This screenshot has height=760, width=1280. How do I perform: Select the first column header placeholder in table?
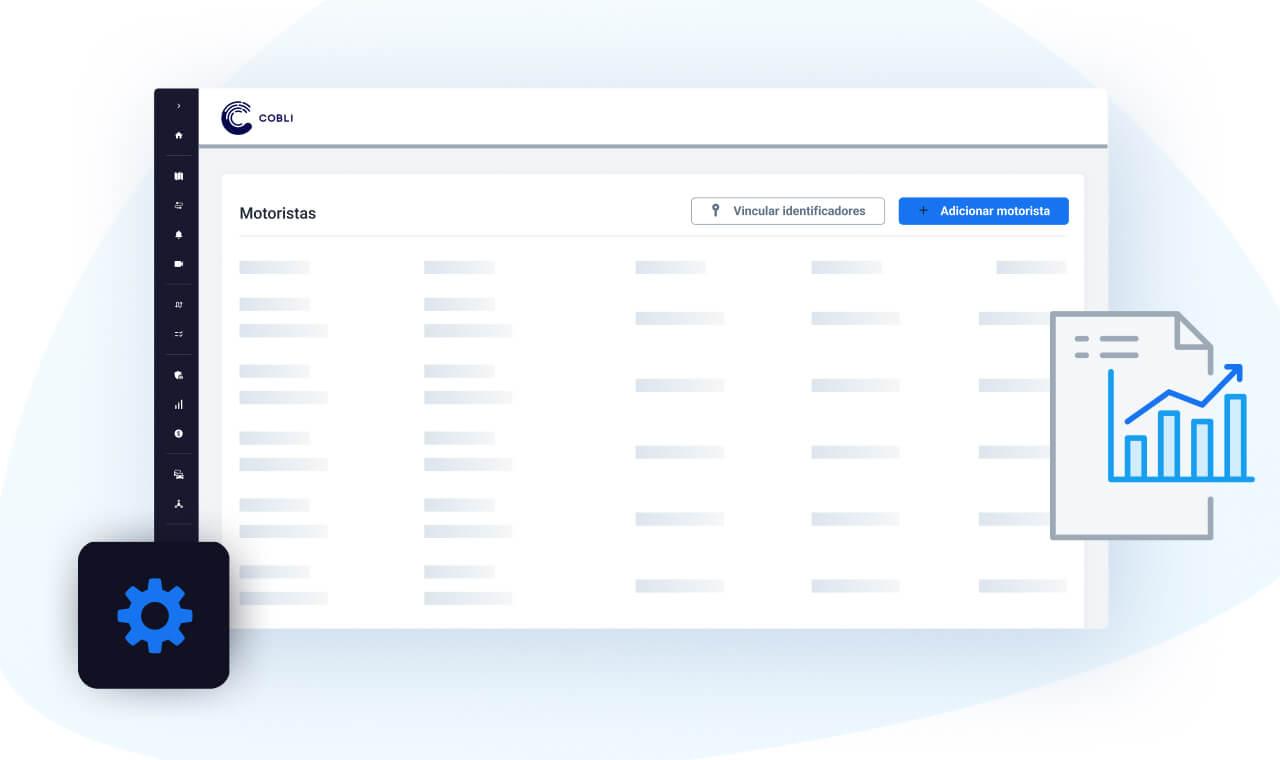pos(274,267)
